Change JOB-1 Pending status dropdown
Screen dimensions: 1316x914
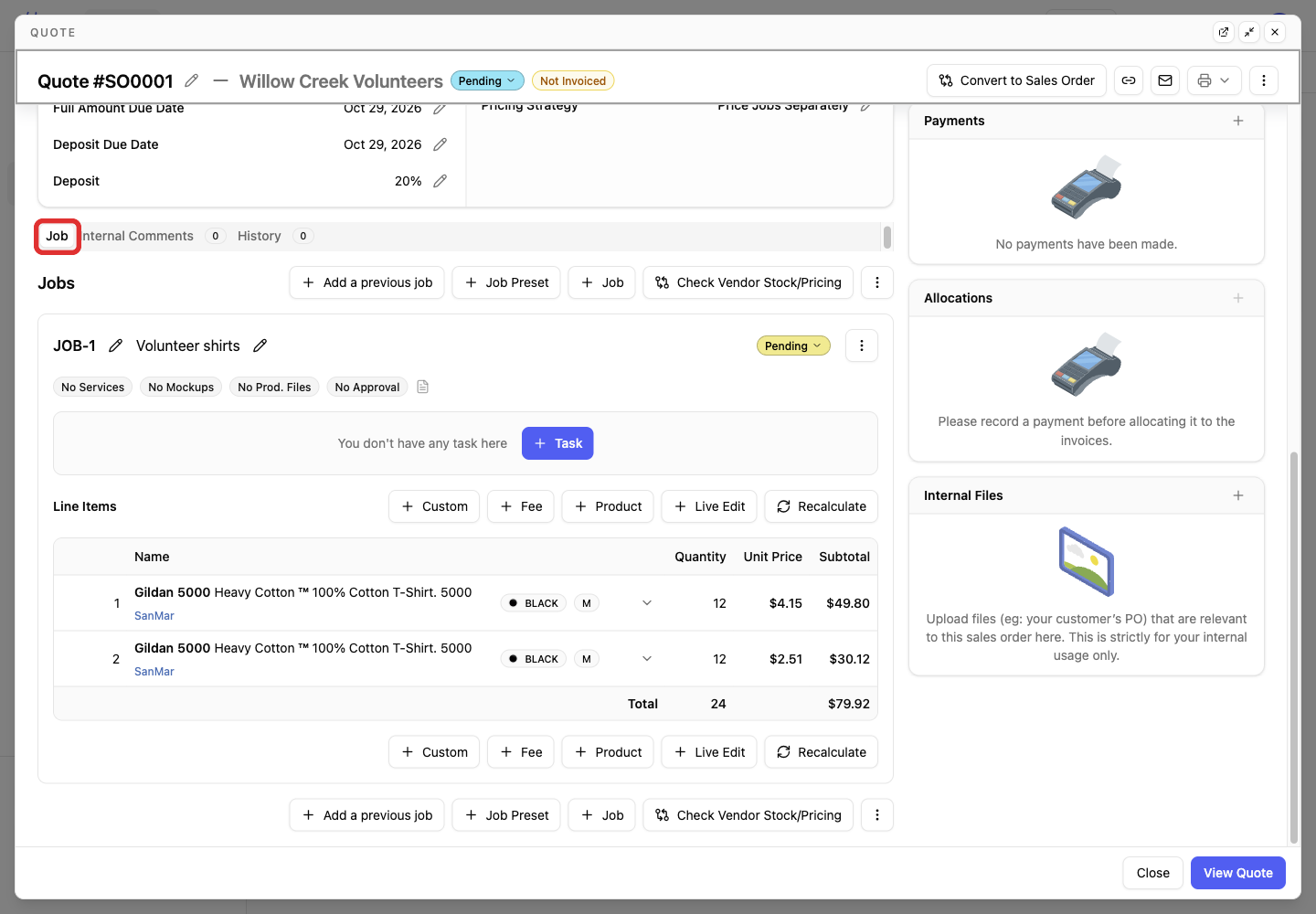point(793,345)
